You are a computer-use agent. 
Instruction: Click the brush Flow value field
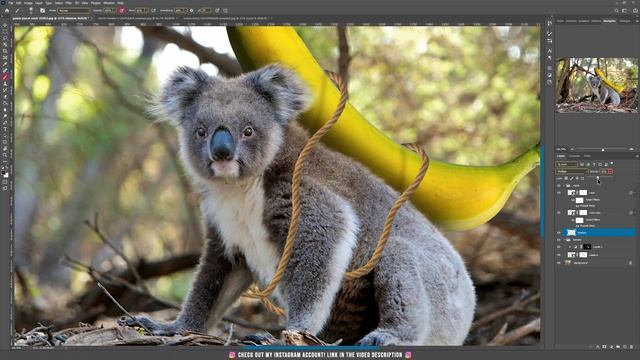point(142,10)
